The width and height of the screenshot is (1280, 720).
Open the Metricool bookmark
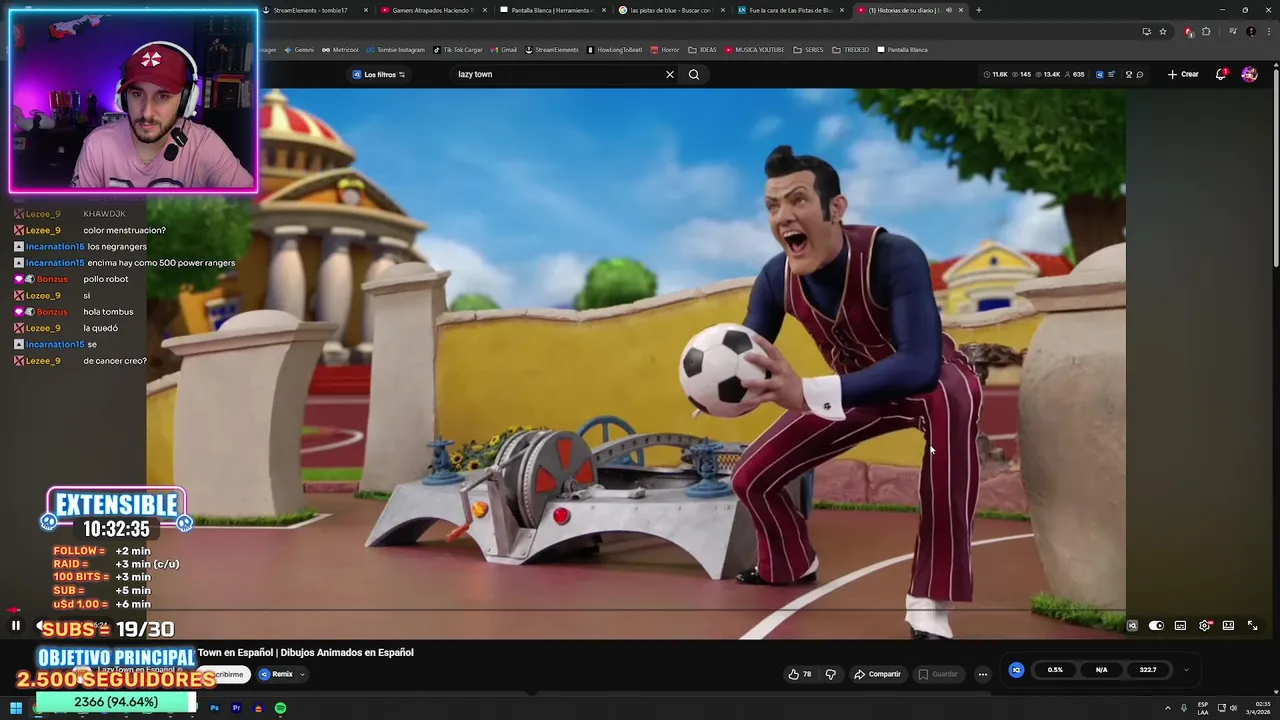coord(340,49)
